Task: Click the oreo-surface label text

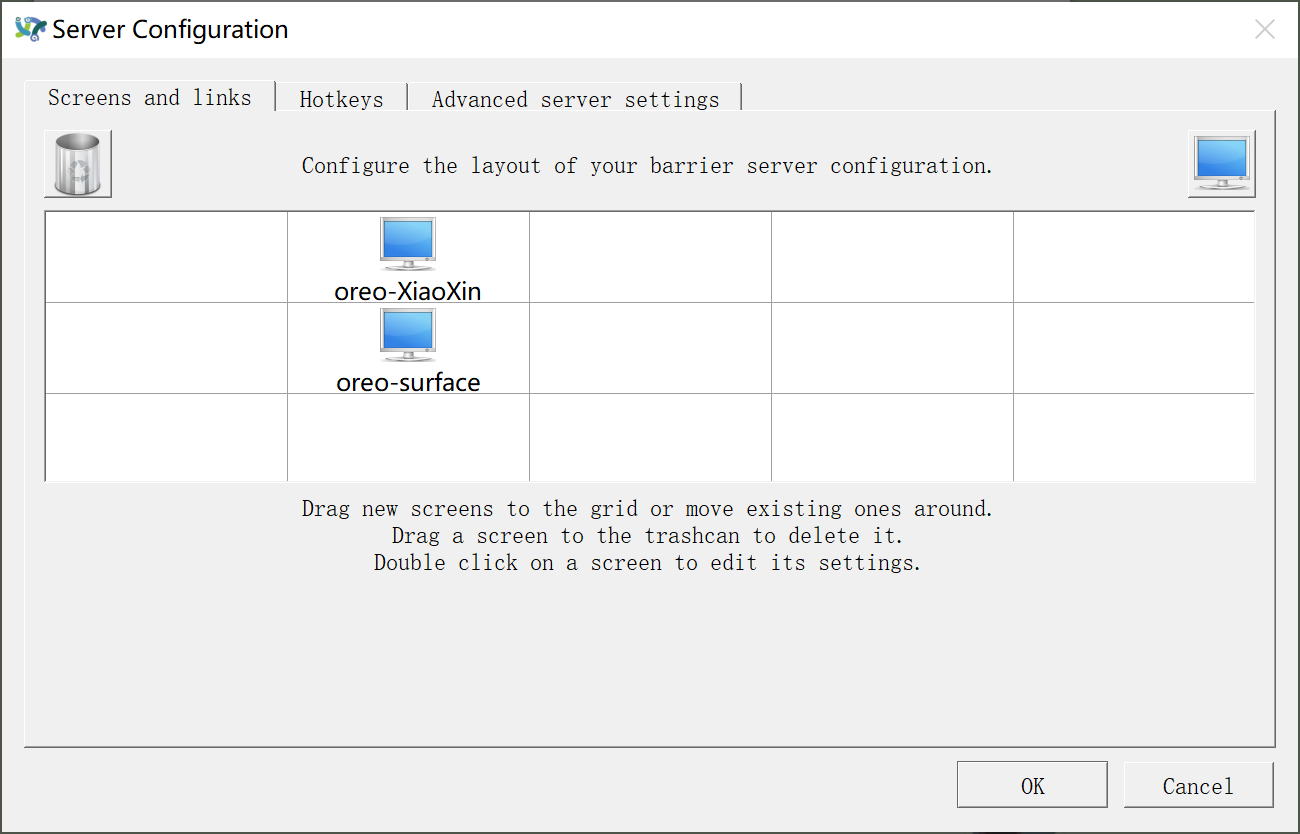Action: tap(408, 382)
